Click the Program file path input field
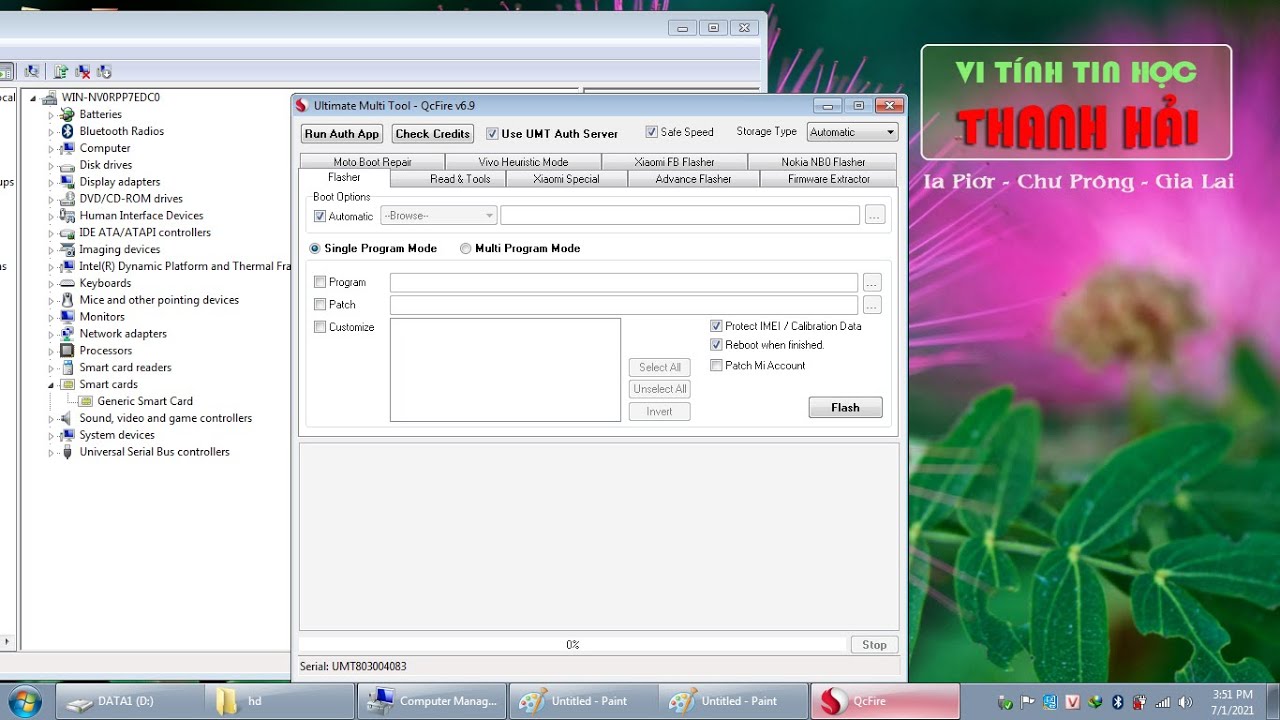1280x720 pixels. 624,282
